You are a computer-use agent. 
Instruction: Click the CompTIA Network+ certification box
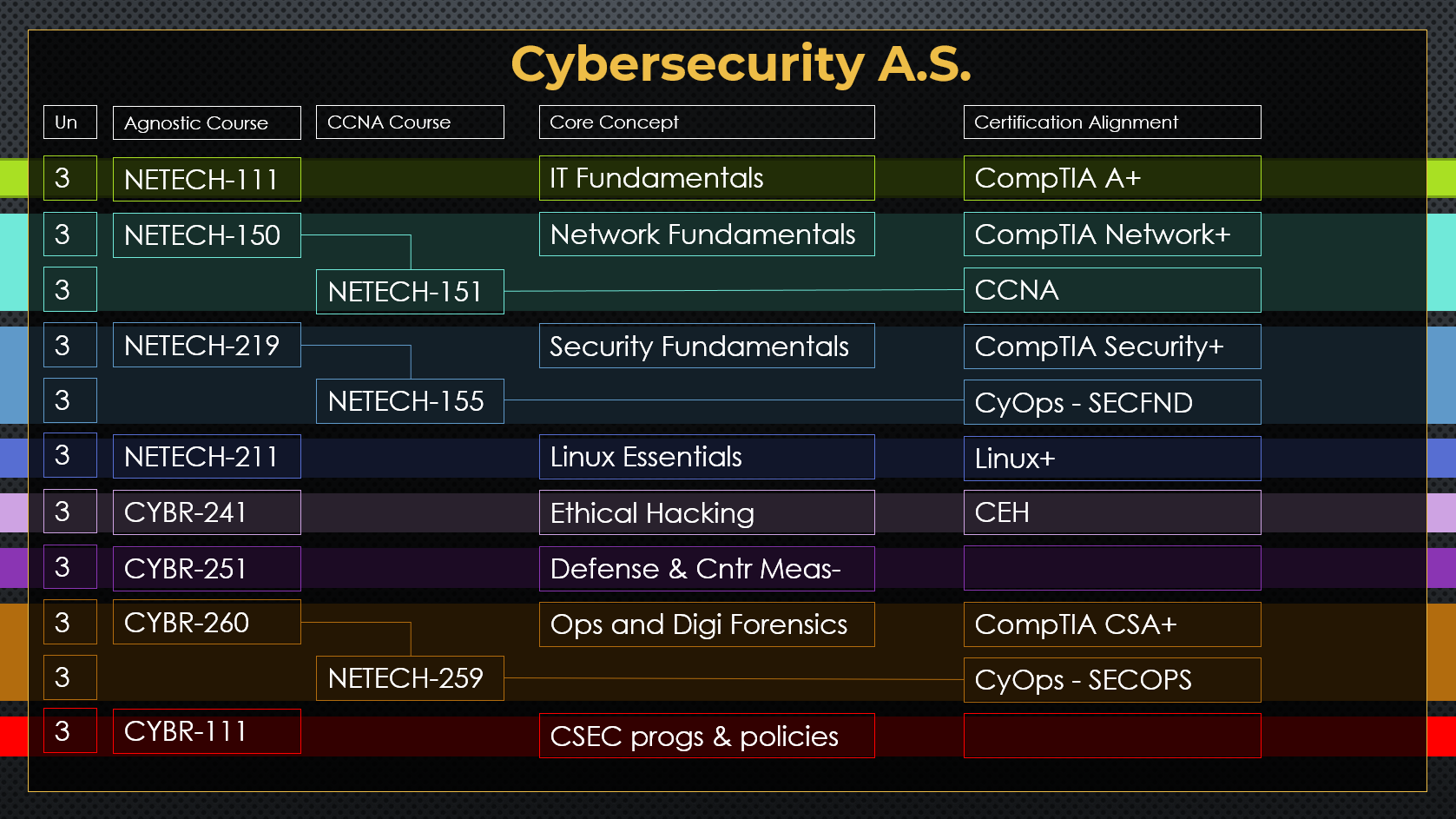1111,234
